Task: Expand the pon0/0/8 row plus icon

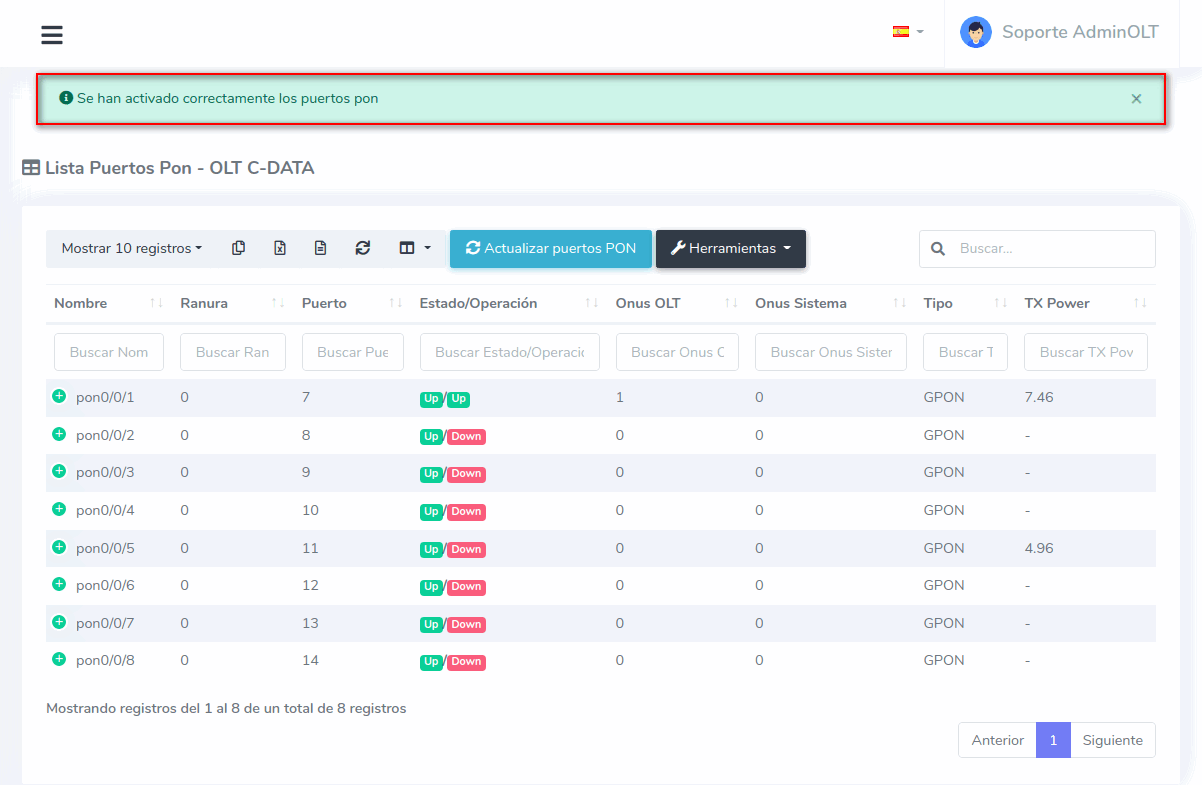Action: (59, 660)
